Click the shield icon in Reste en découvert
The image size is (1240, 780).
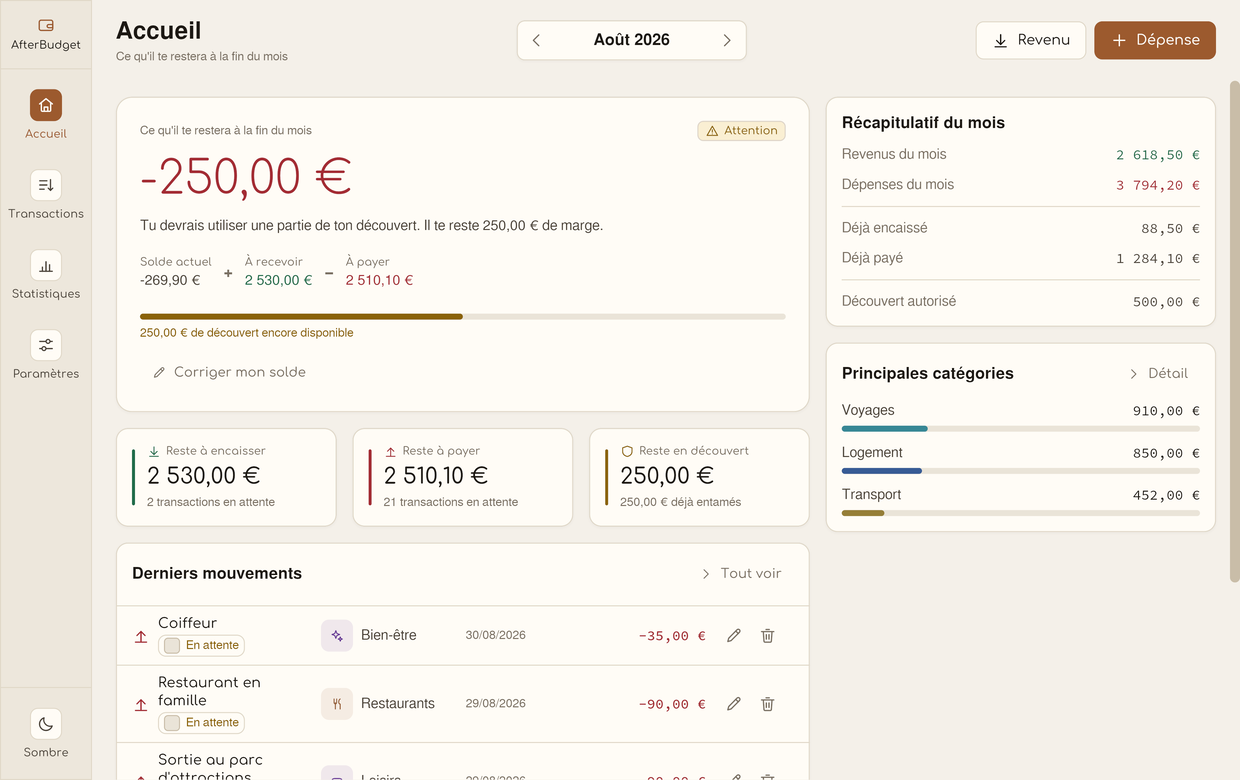(627, 451)
